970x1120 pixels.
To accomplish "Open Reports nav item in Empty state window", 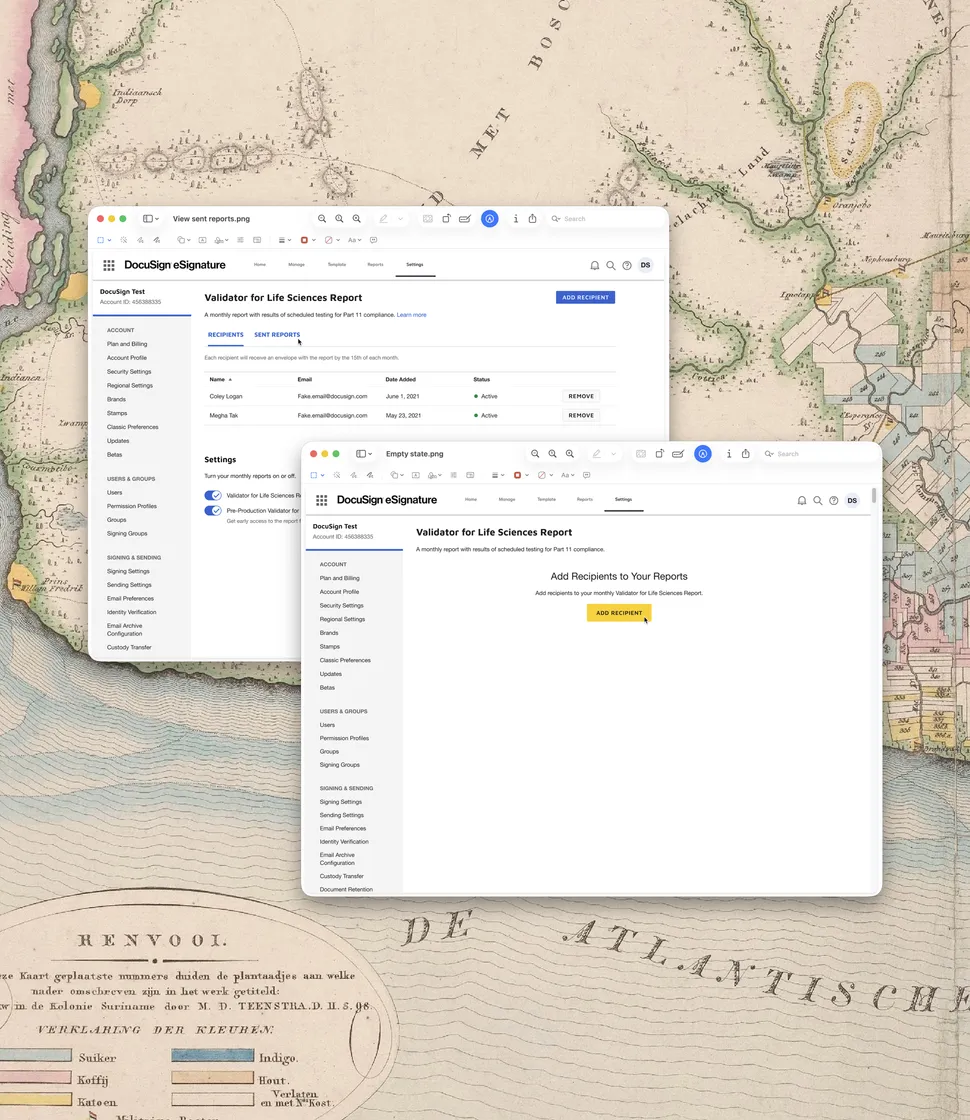I will (x=584, y=499).
